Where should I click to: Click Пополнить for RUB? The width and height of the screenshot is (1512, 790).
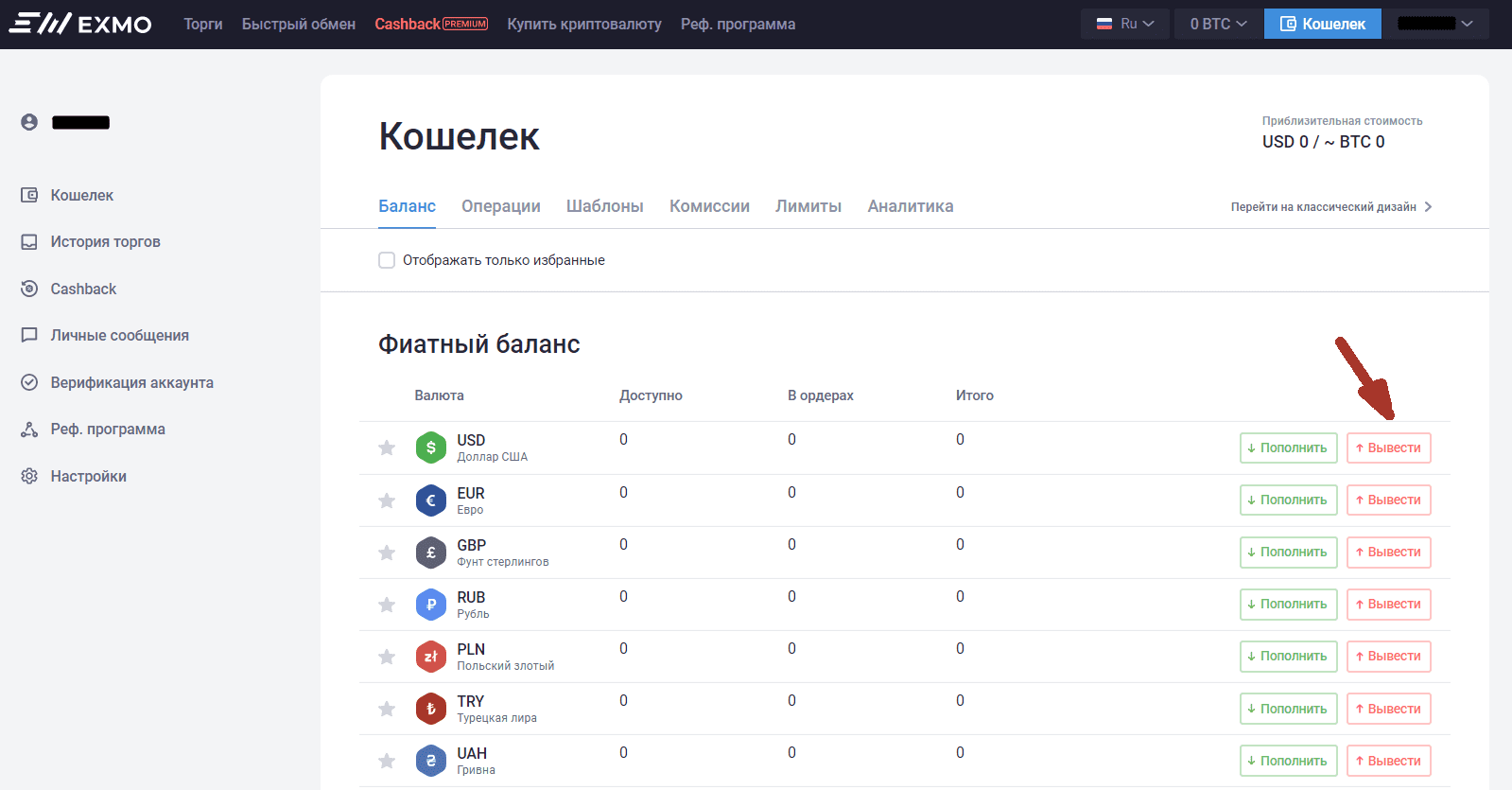click(1288, 604)
